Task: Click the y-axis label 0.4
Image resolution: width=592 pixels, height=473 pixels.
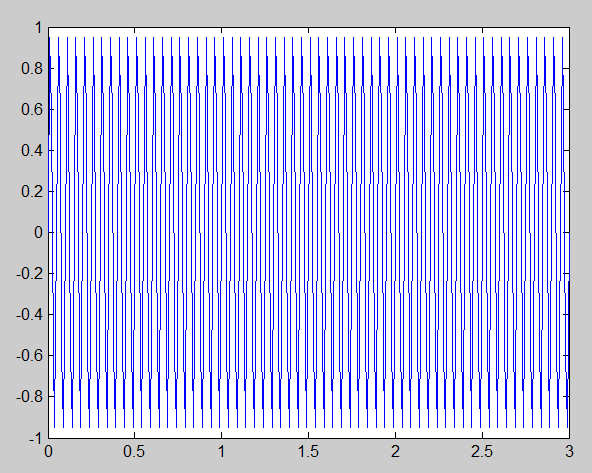Action: point(32,151)
